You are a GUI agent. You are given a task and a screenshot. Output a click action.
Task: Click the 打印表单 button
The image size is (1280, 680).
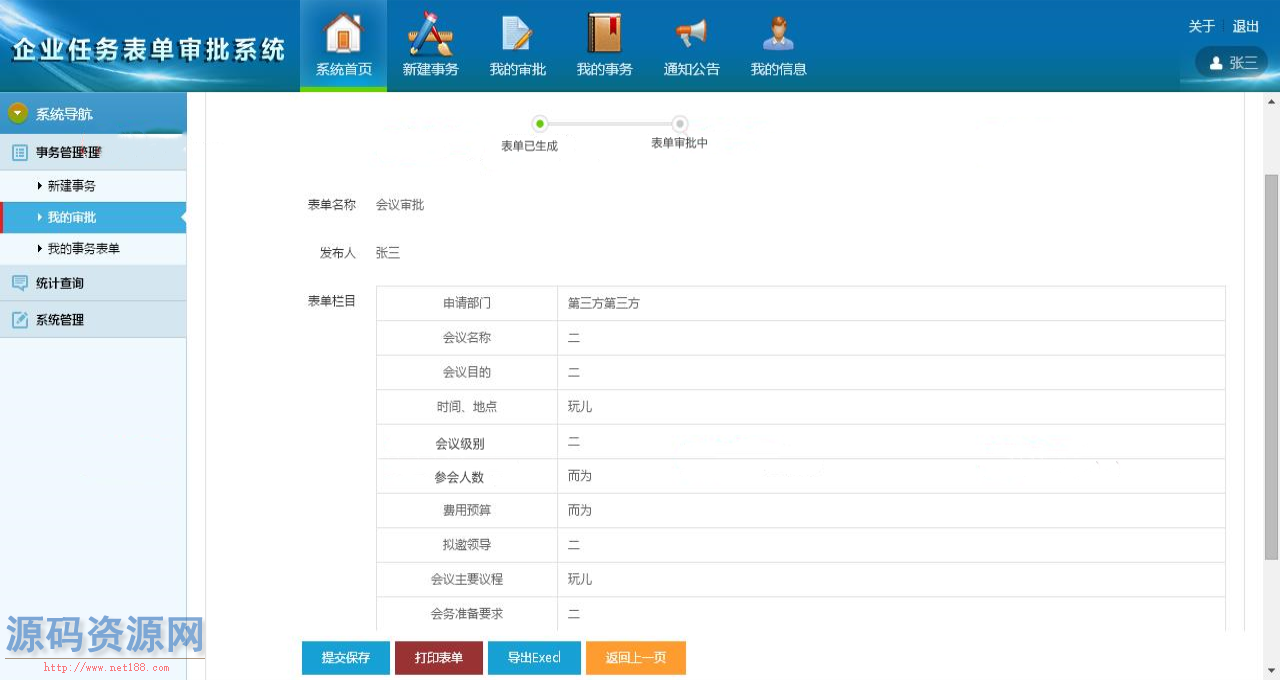coord(439,658)
